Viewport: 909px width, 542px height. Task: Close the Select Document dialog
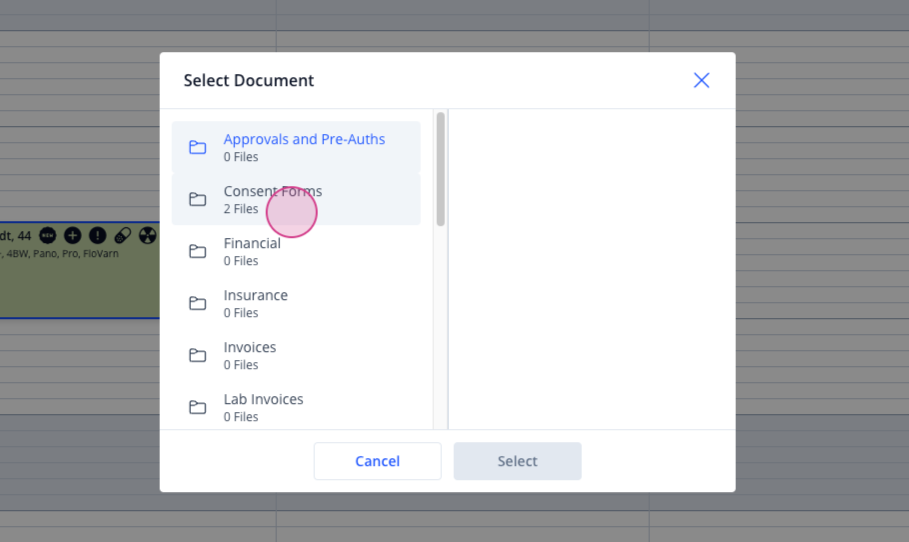(701, 80)
